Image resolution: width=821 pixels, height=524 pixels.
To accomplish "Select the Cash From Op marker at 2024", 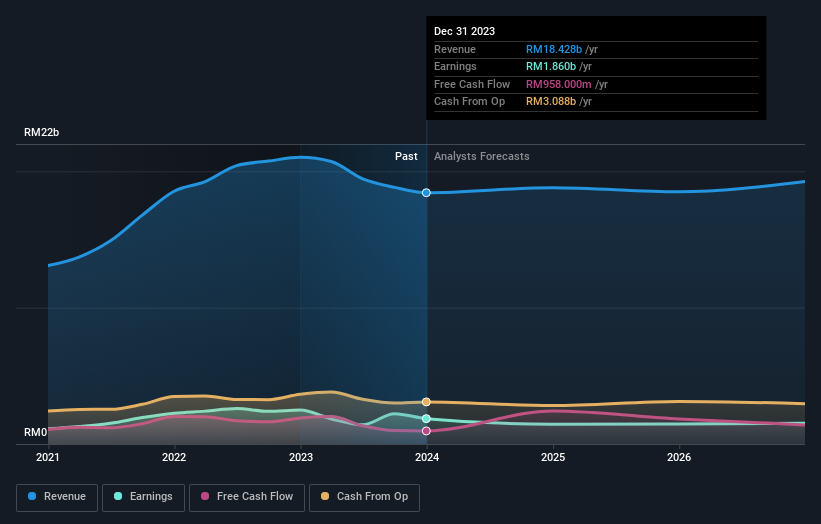I will (x=426, y=402).
